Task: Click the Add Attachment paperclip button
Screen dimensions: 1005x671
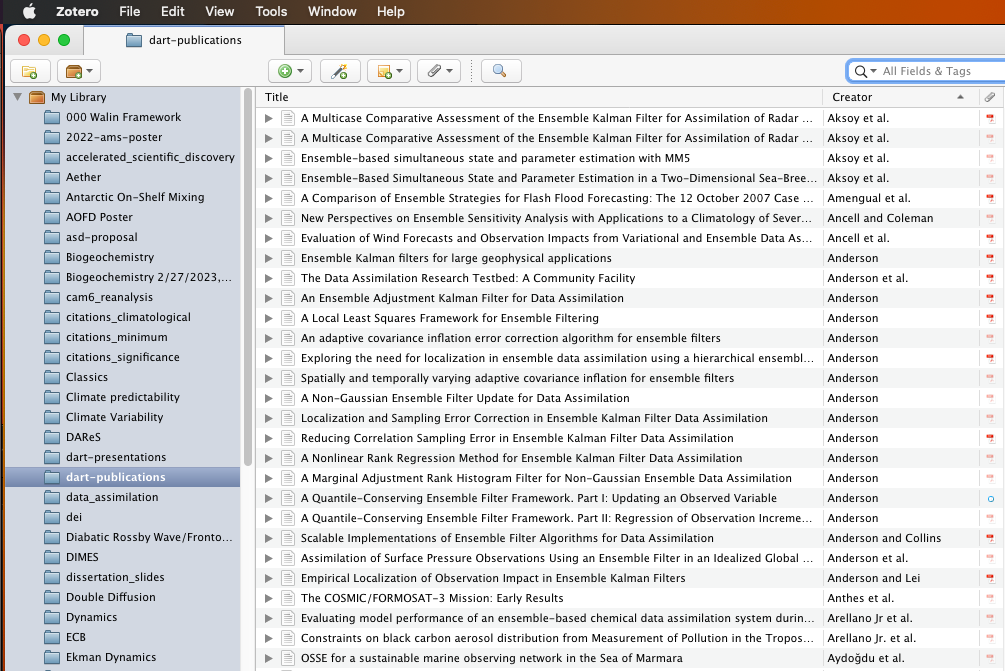Action: pyautogui.click(x=437, y=71)
